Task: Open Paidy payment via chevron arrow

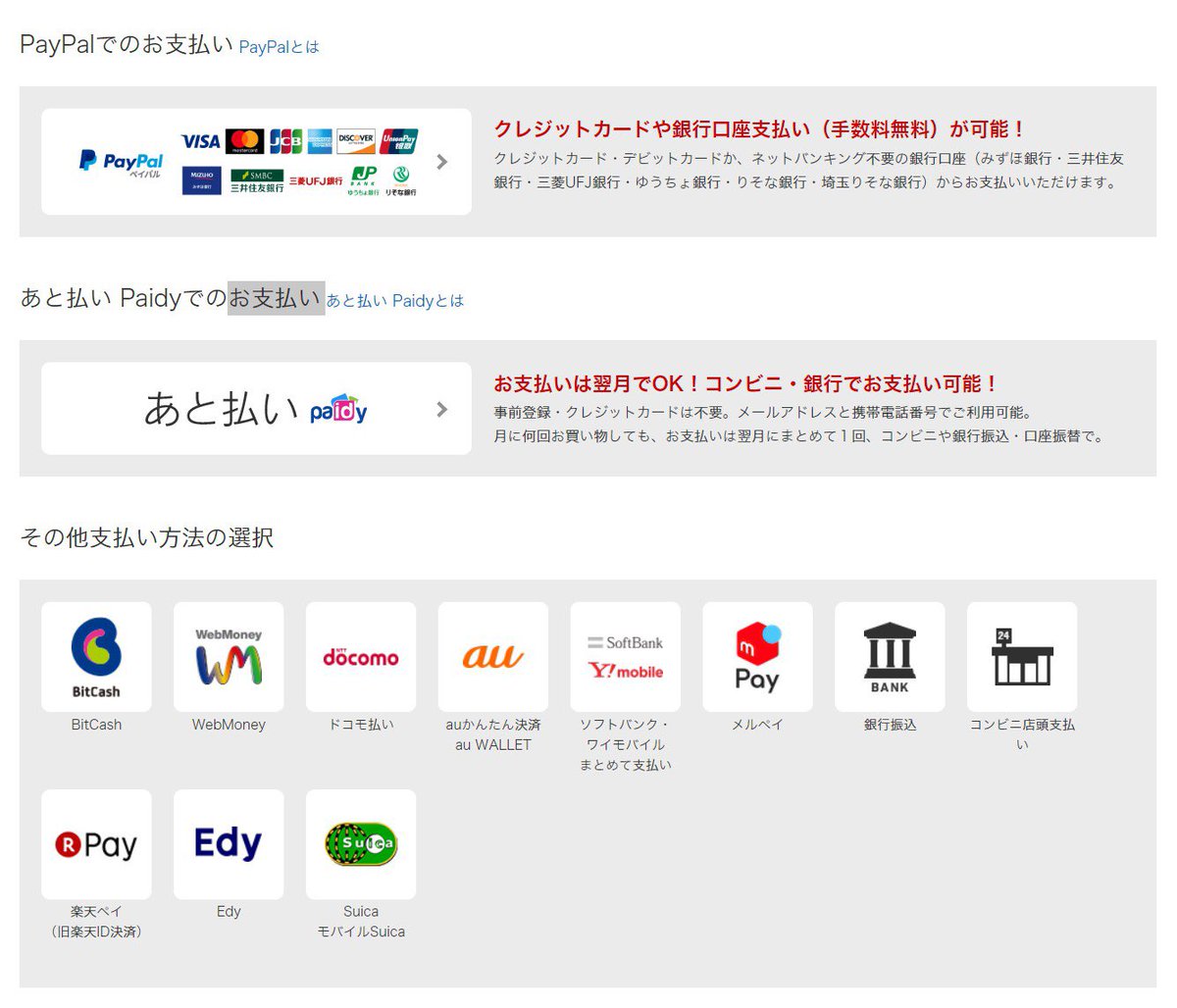Action: pos(442,409)
